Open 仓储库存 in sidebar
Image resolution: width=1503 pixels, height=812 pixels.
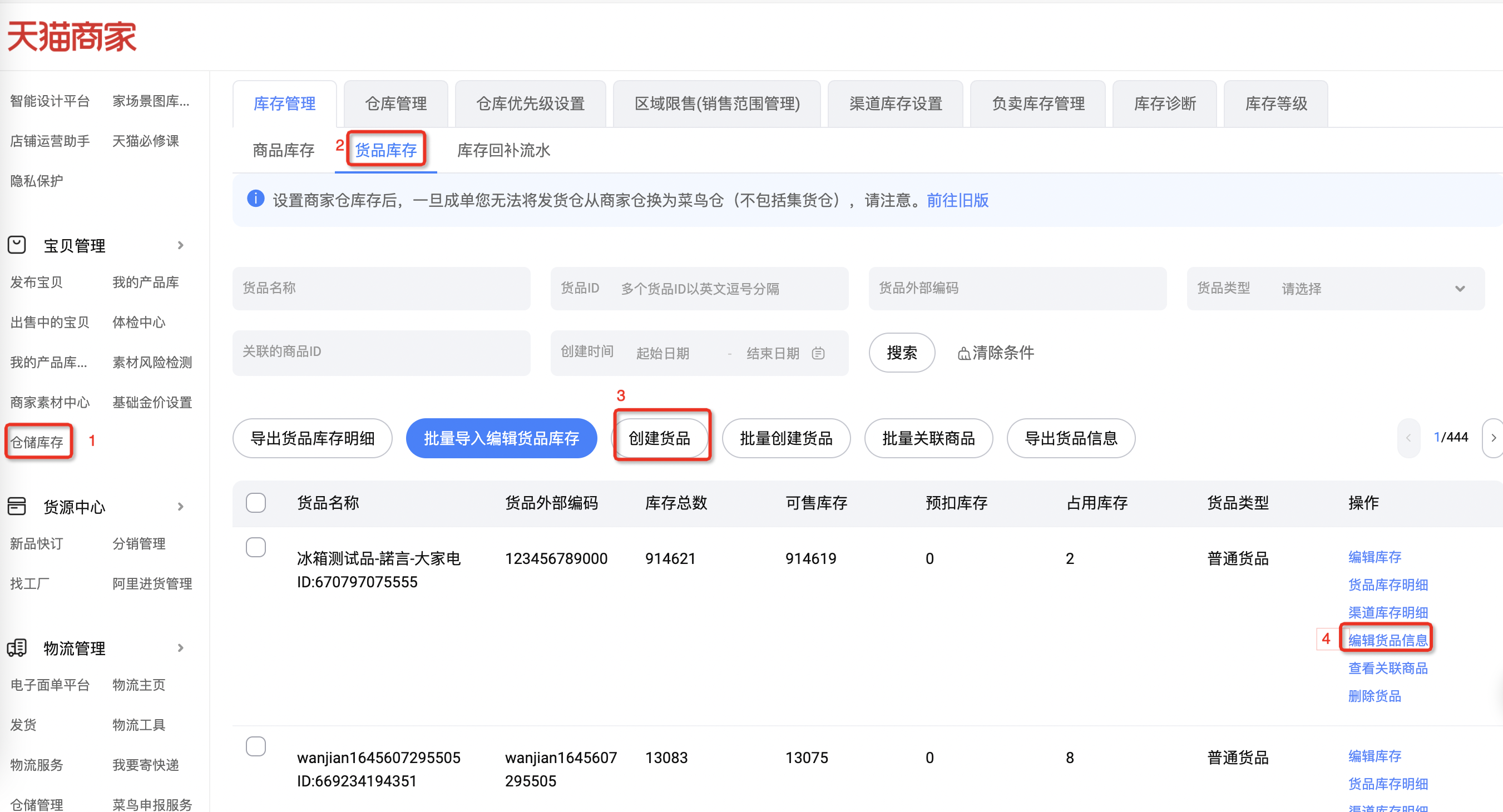point(37,442)
